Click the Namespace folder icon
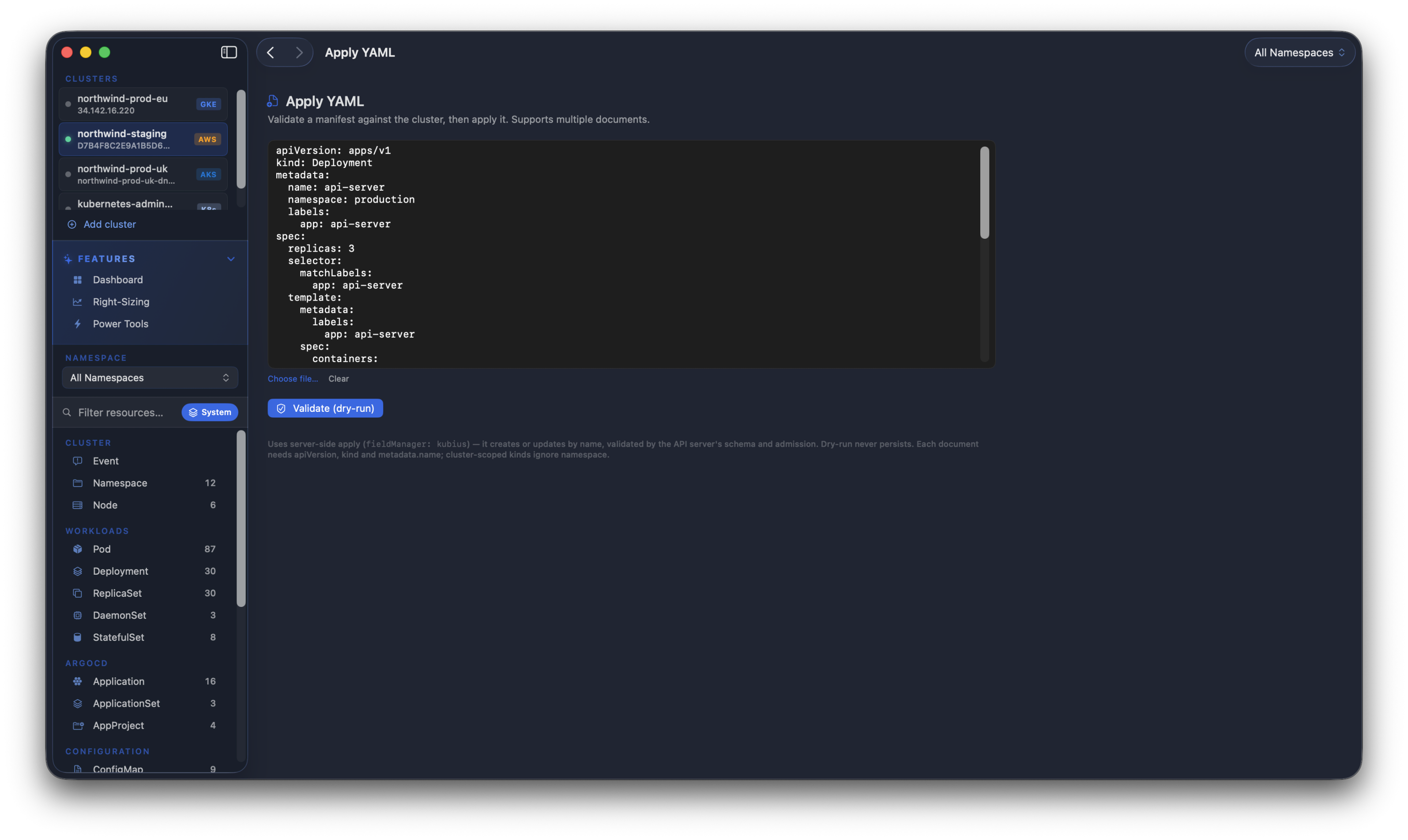Viewport: 1408px width, 840px height. tap(78, 483)
